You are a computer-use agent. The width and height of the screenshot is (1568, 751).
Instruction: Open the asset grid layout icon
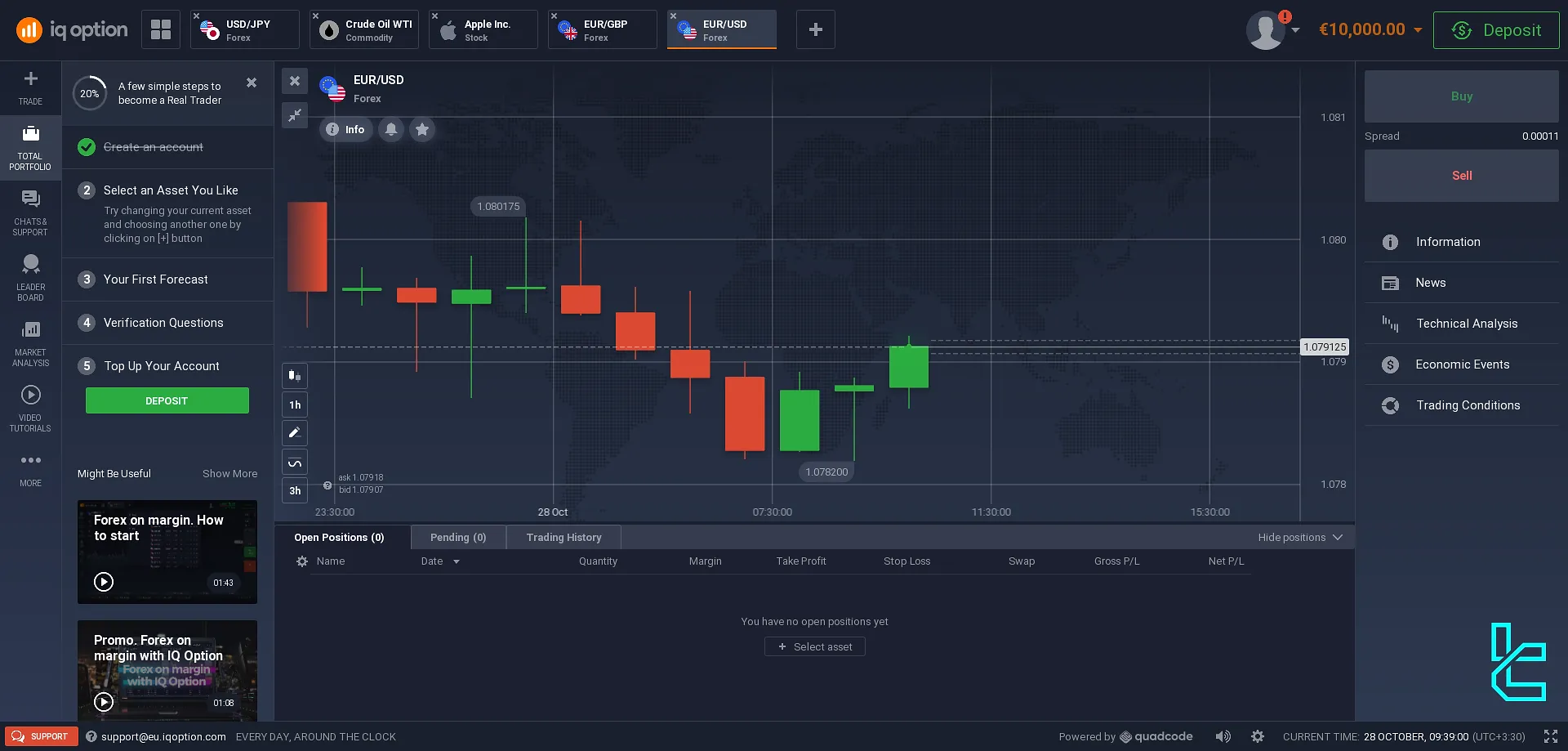click(161, 29)
